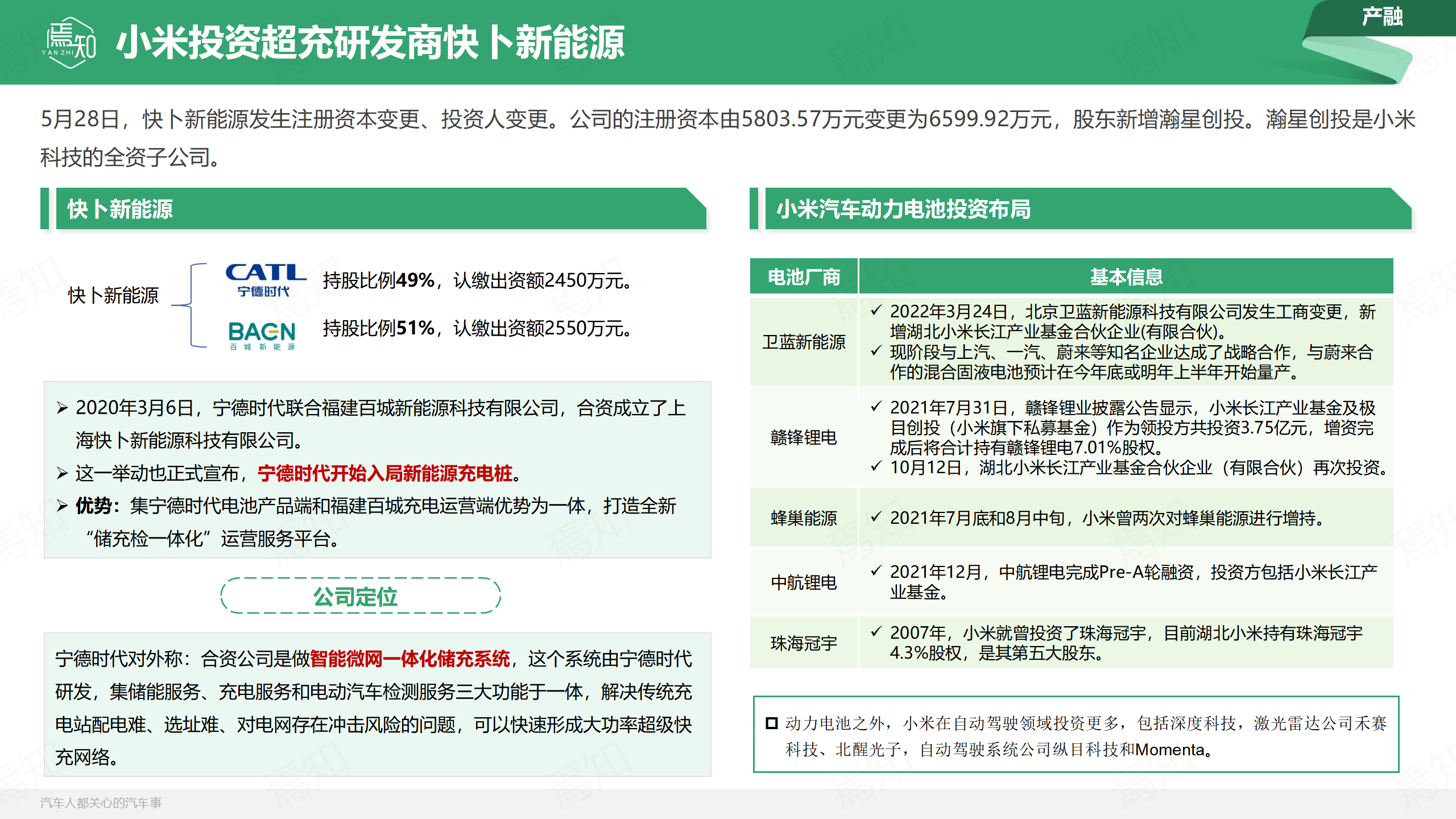Click the 公司定位 dashed label
This screenshot has width=1456, height=819.
[361, 596]
